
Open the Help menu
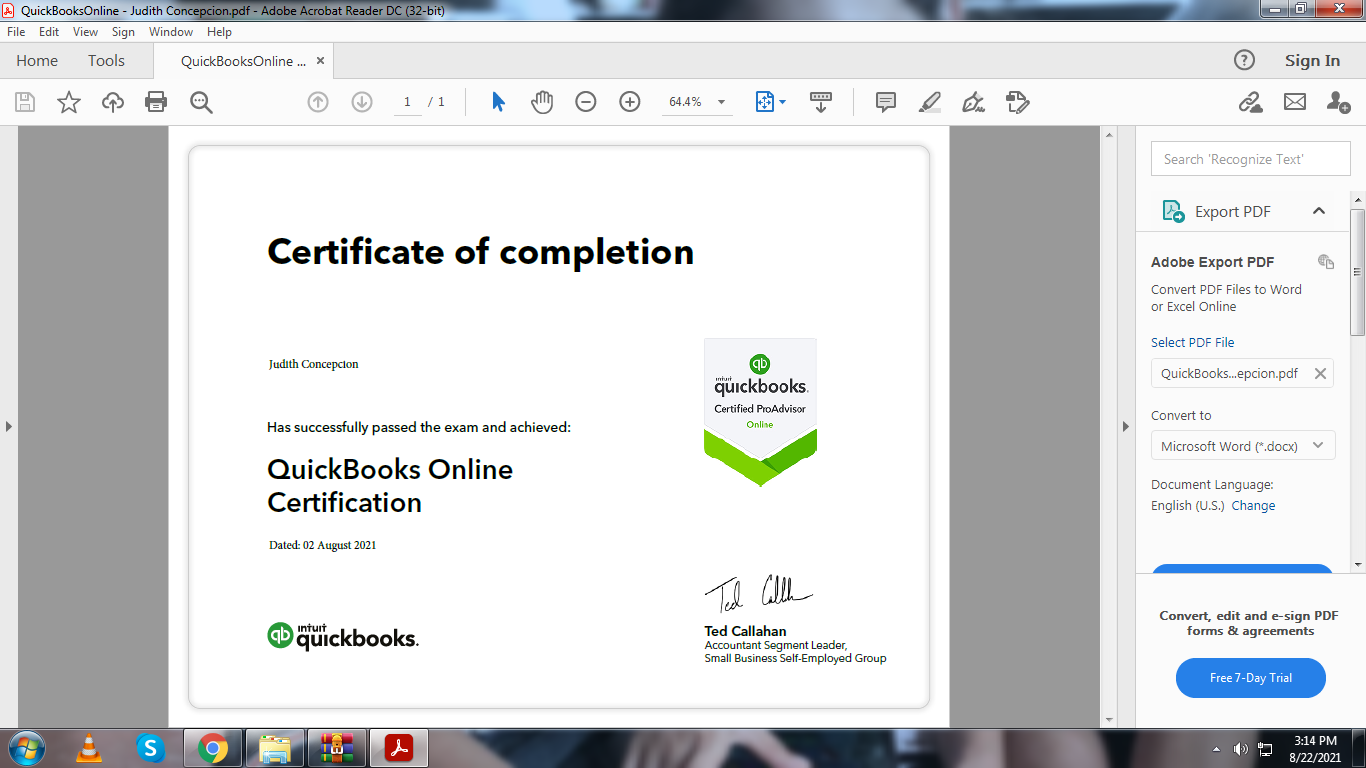tap(219, 32)
